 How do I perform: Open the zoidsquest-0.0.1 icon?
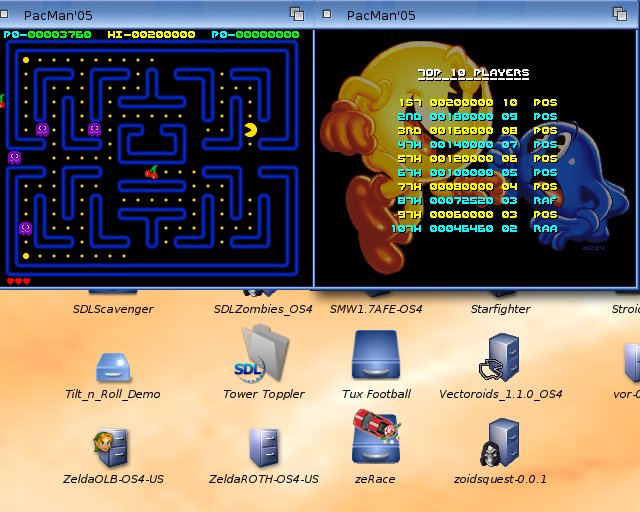pos(500,443)
